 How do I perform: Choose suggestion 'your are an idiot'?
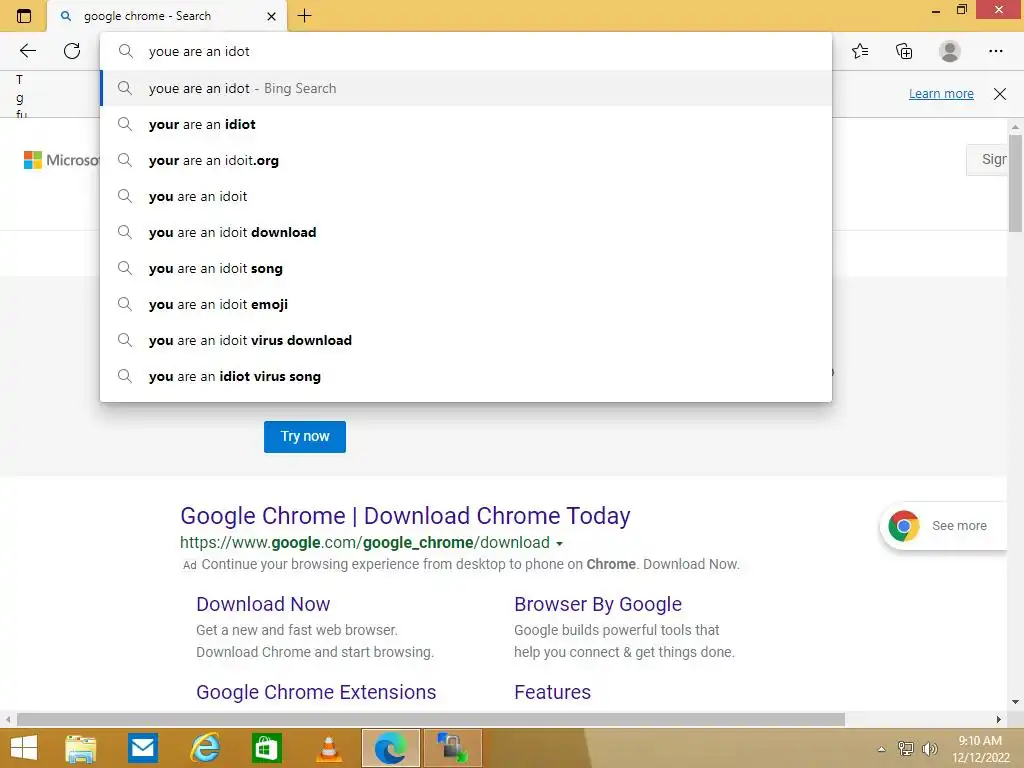(x=466, y=124)
